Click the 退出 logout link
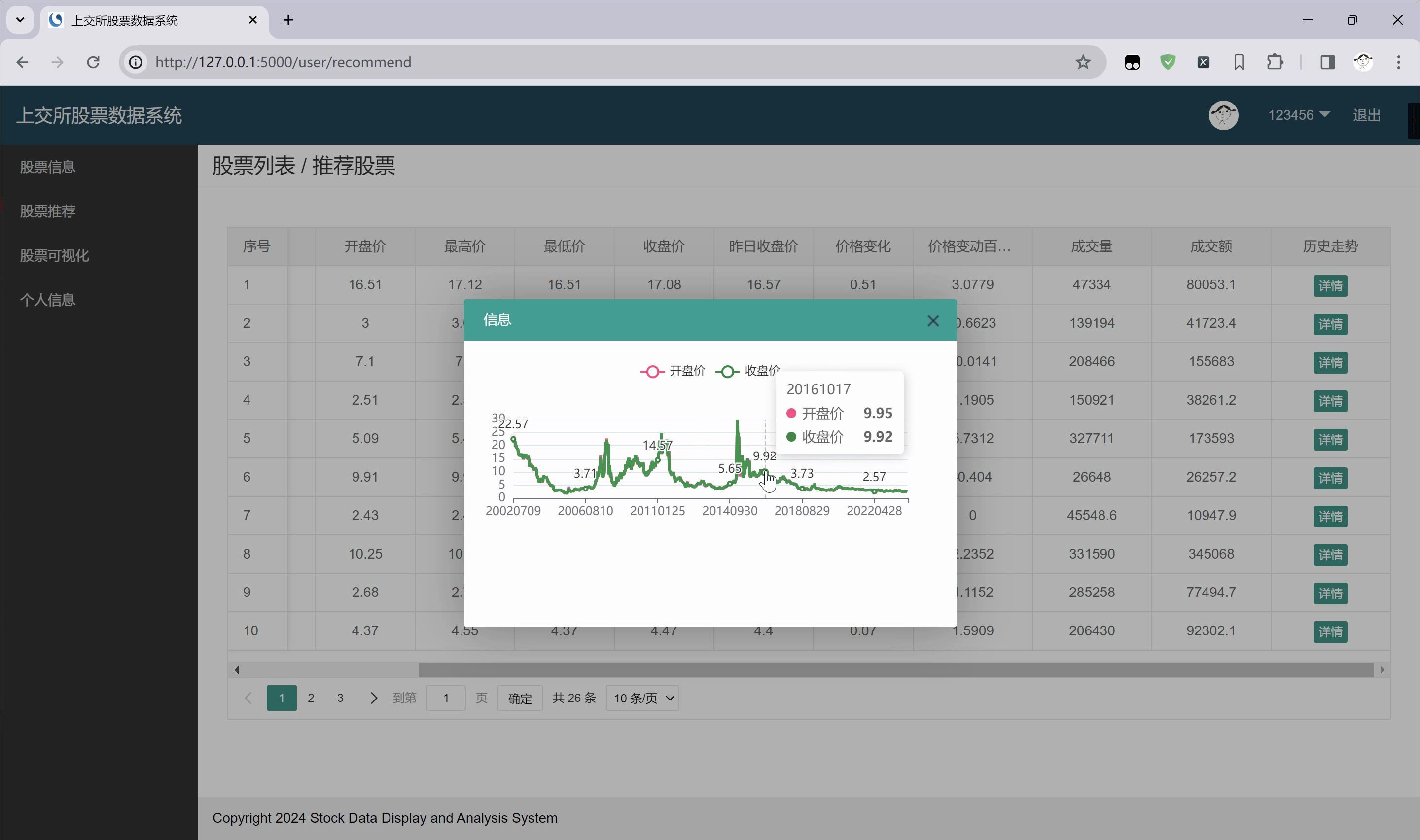This screenshot has width=1420, height=840. [1366, 115]
